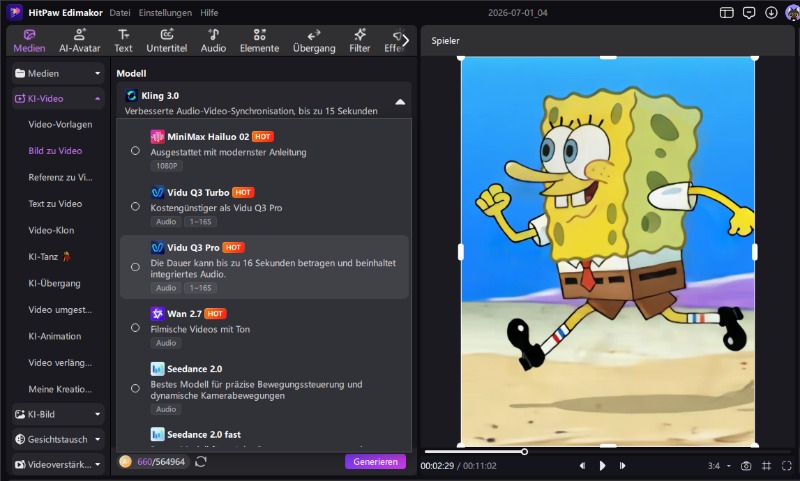Image resolution: width=800 pixels, height=481 pixels.
Task: Open the 3:4 aspect ratio dropdown
Action: (x=719, y=466)
